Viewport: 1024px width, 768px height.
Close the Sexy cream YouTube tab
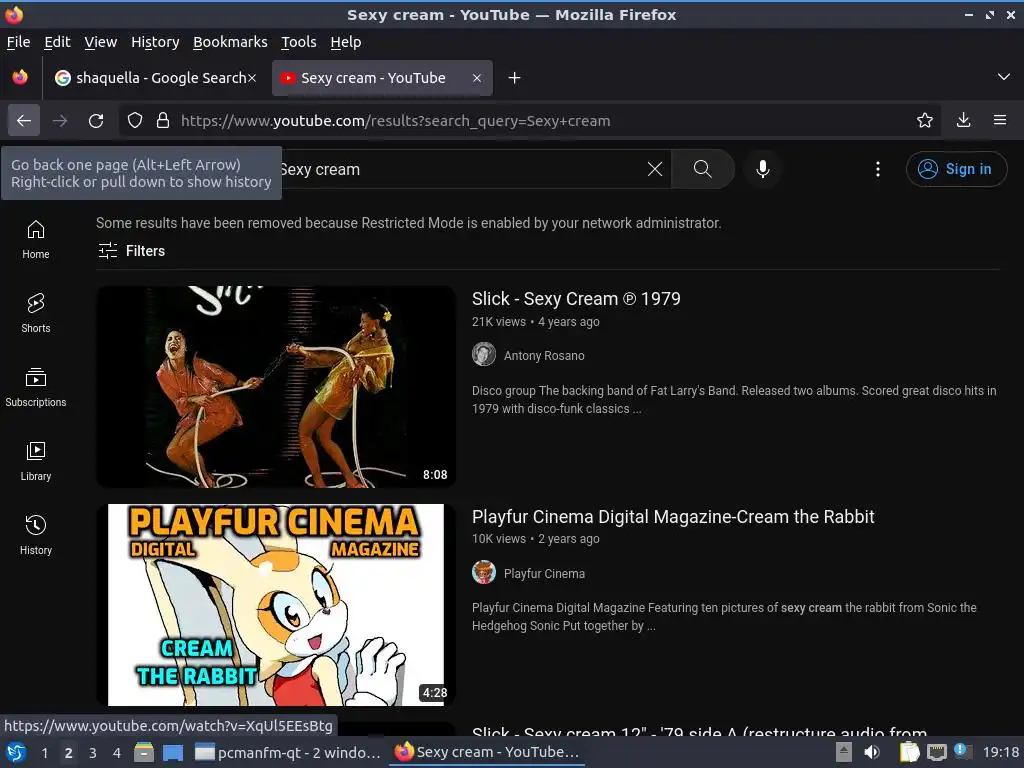pyautogui.click(x=477, y=78)
